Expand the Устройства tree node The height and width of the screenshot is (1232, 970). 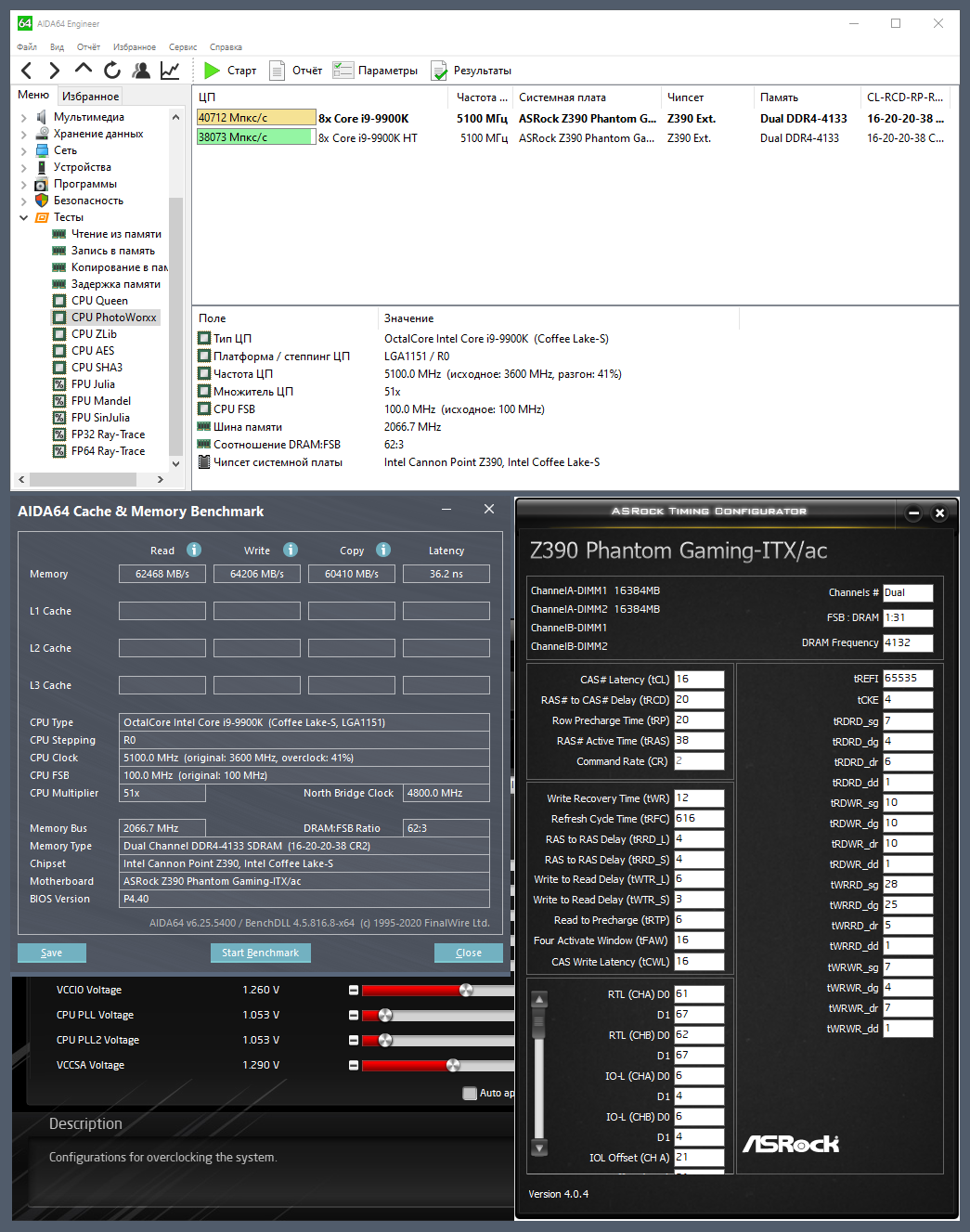(x=23, y=167)
